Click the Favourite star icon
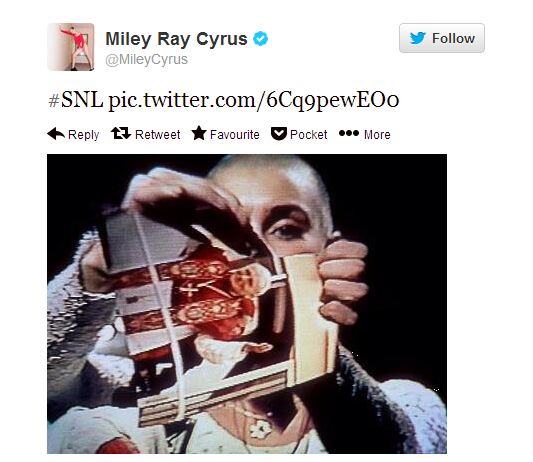The width and height of the screenshot is (533, 462). pyautogui.click(x=199, y=133)
